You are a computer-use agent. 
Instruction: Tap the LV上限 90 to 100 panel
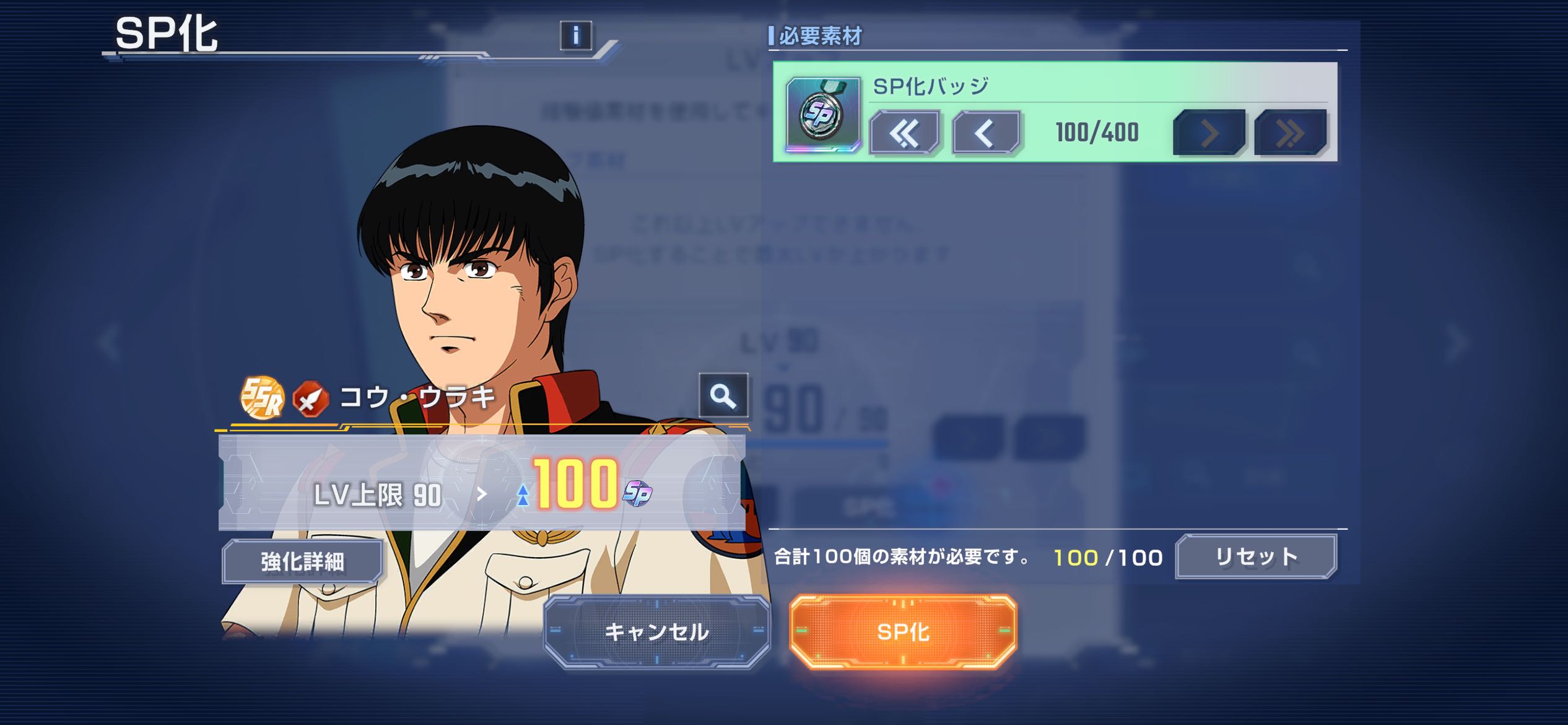tap(482, 483)
